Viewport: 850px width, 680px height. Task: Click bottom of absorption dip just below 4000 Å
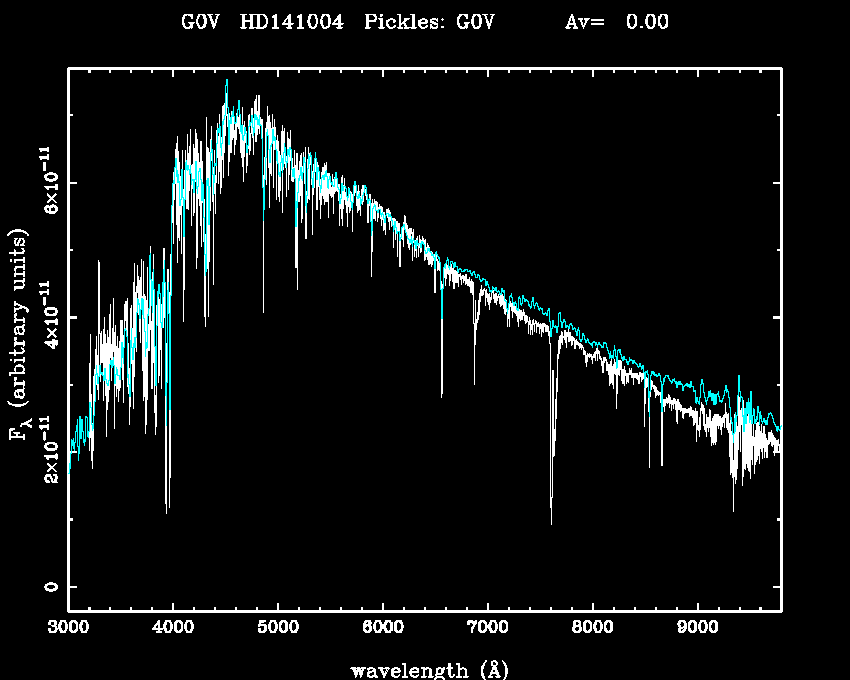tap(167, 510)
